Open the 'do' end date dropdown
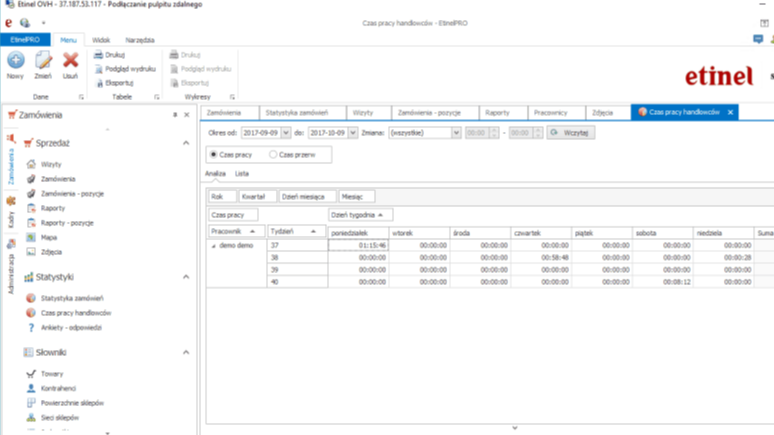 [352, 133]
